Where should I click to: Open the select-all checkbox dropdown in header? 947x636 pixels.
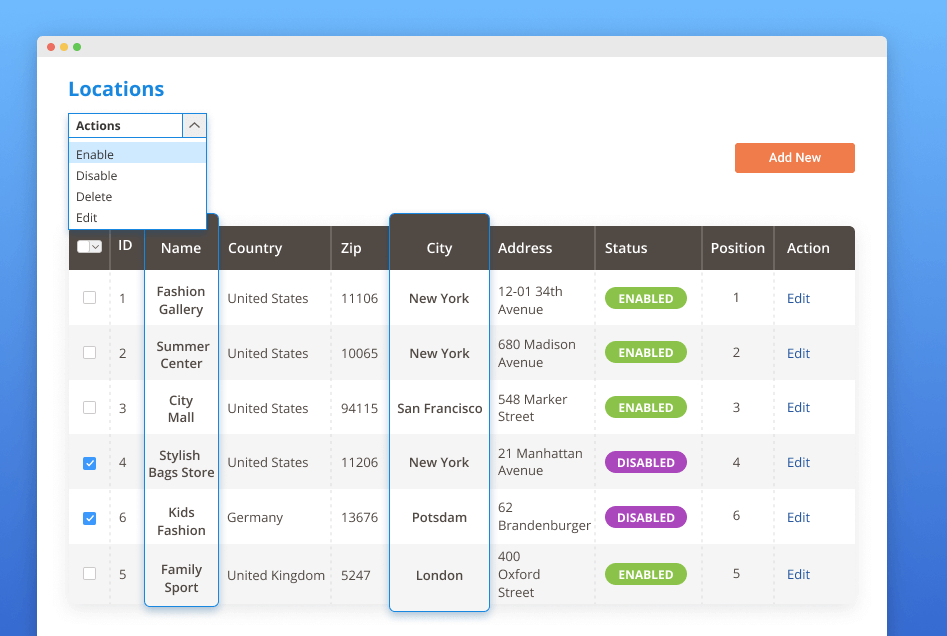click(95, 247)
